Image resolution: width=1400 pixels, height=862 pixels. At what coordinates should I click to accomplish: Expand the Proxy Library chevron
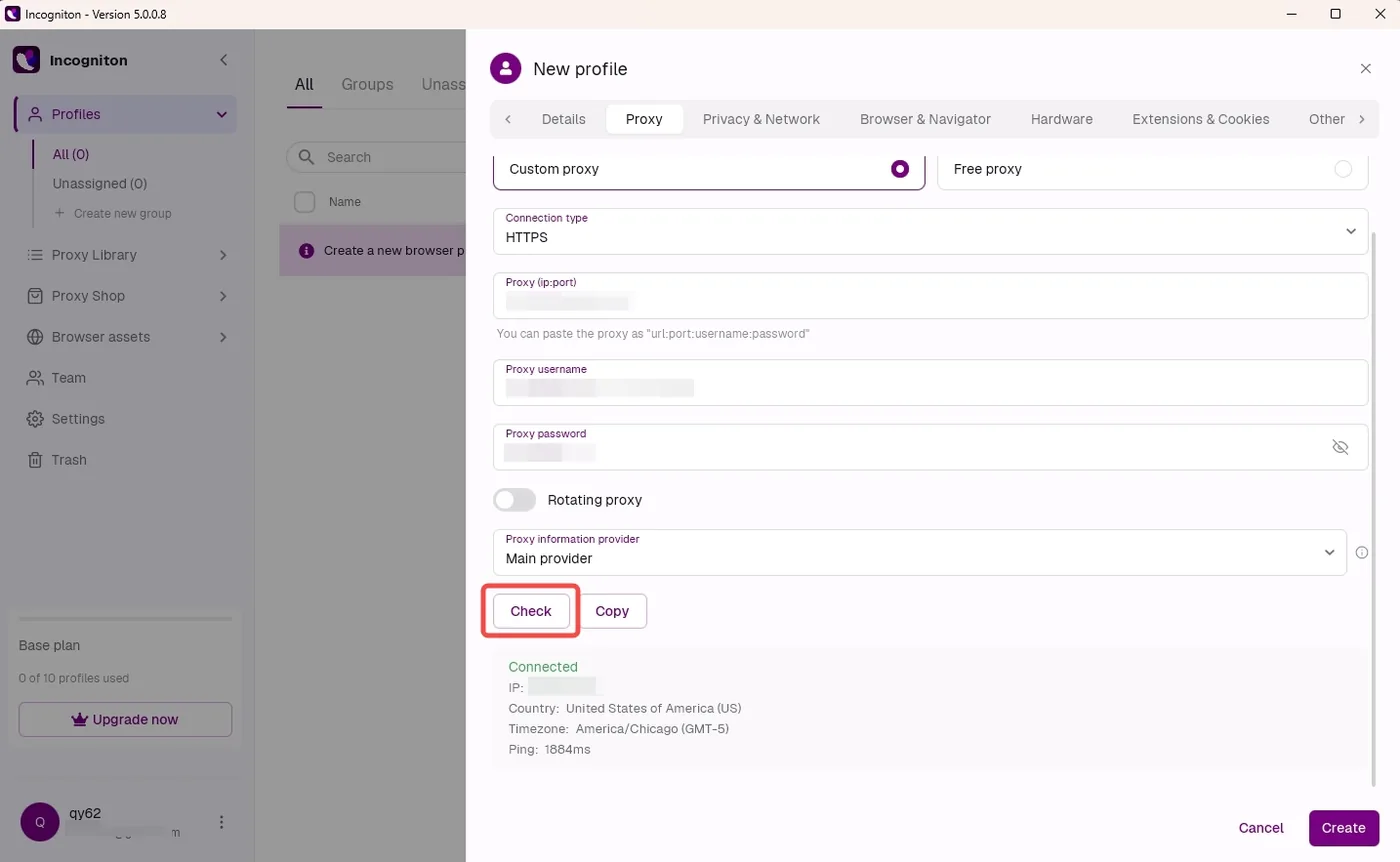(223, 255)
